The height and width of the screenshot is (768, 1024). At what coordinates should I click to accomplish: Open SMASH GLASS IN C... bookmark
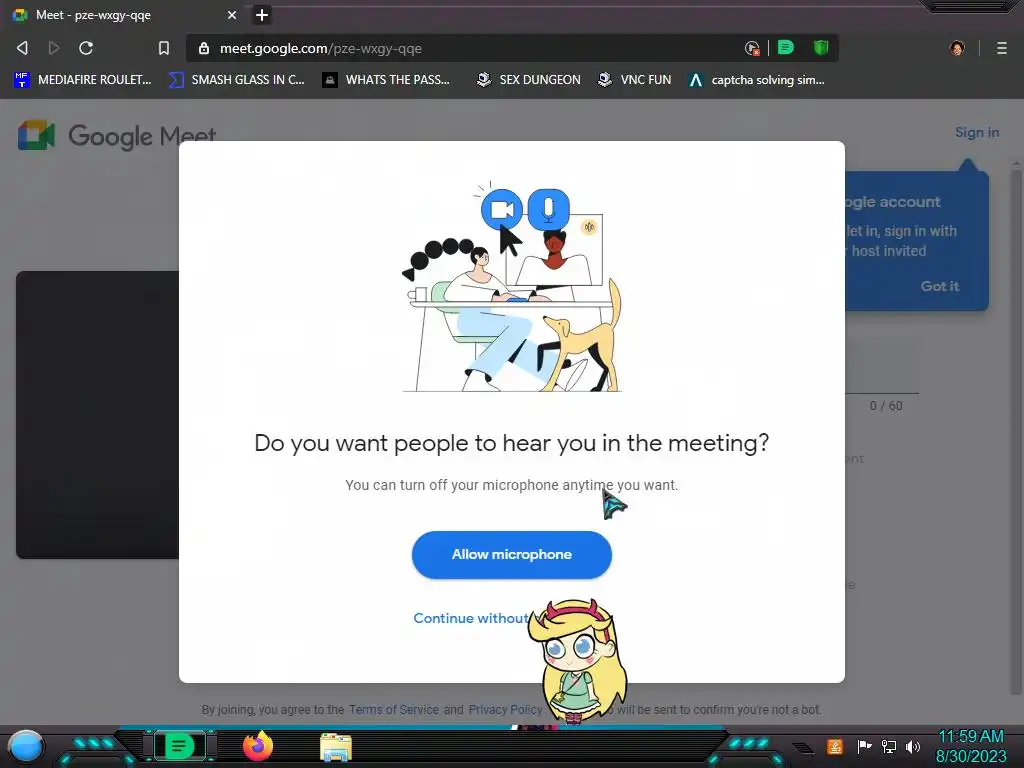click(236, 80)
